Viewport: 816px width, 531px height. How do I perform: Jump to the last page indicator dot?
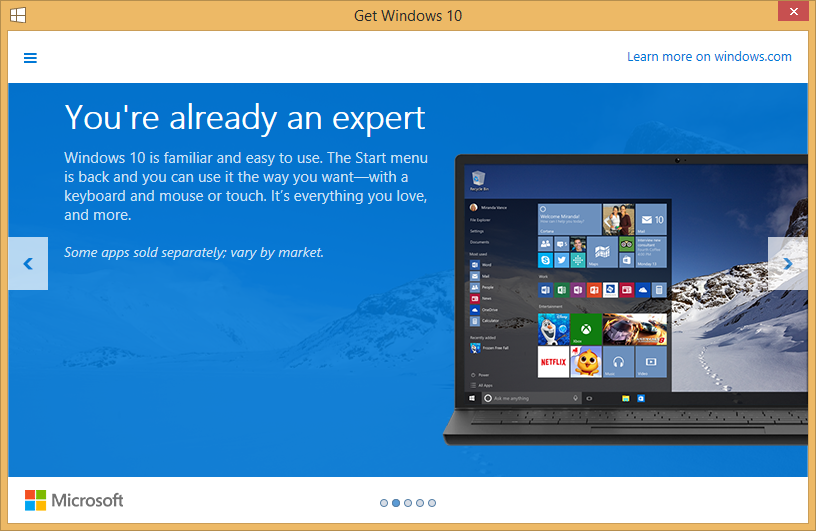[x=432, y=503]
